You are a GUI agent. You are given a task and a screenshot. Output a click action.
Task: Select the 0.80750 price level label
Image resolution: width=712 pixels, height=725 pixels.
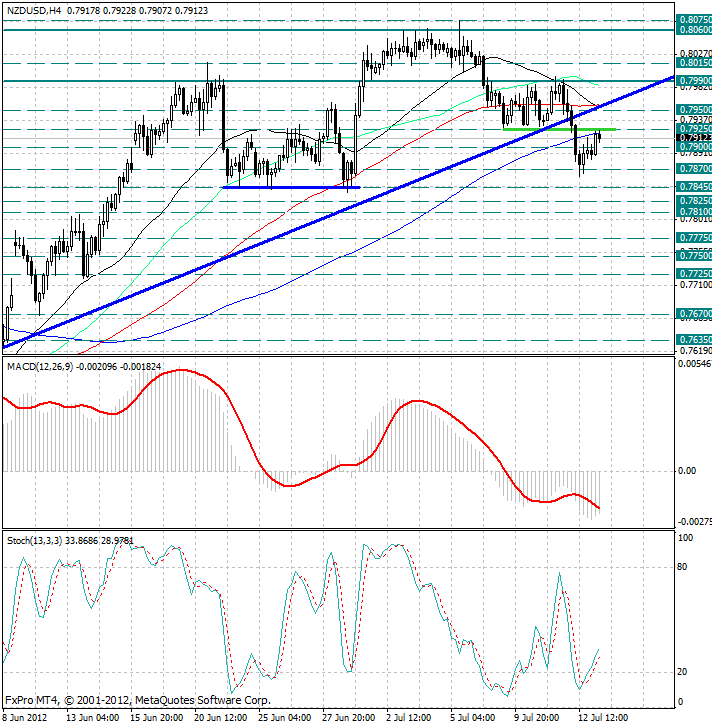(694, 19)
